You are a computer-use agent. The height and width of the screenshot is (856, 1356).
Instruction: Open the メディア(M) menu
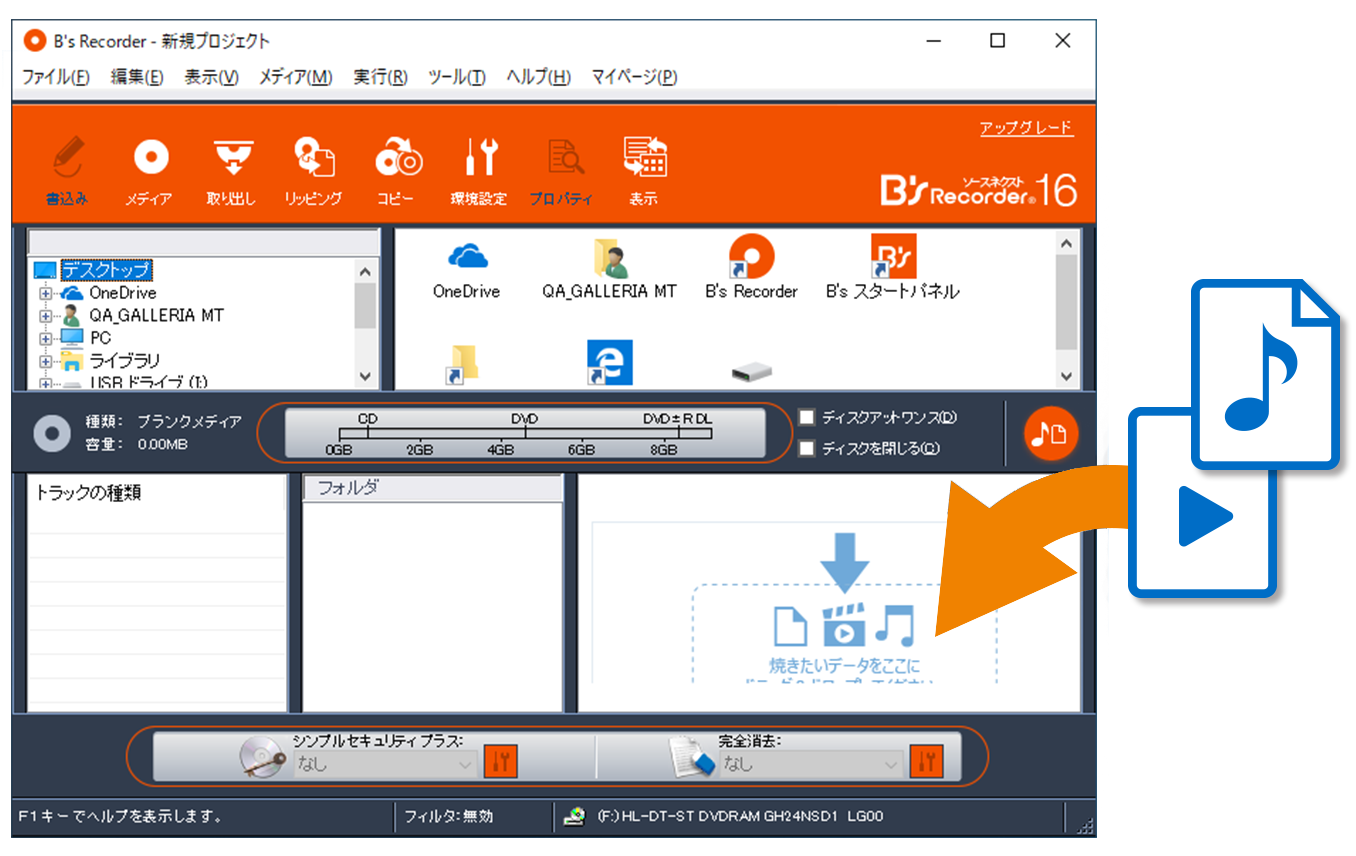pyautogui.click(x=295, y=77)
